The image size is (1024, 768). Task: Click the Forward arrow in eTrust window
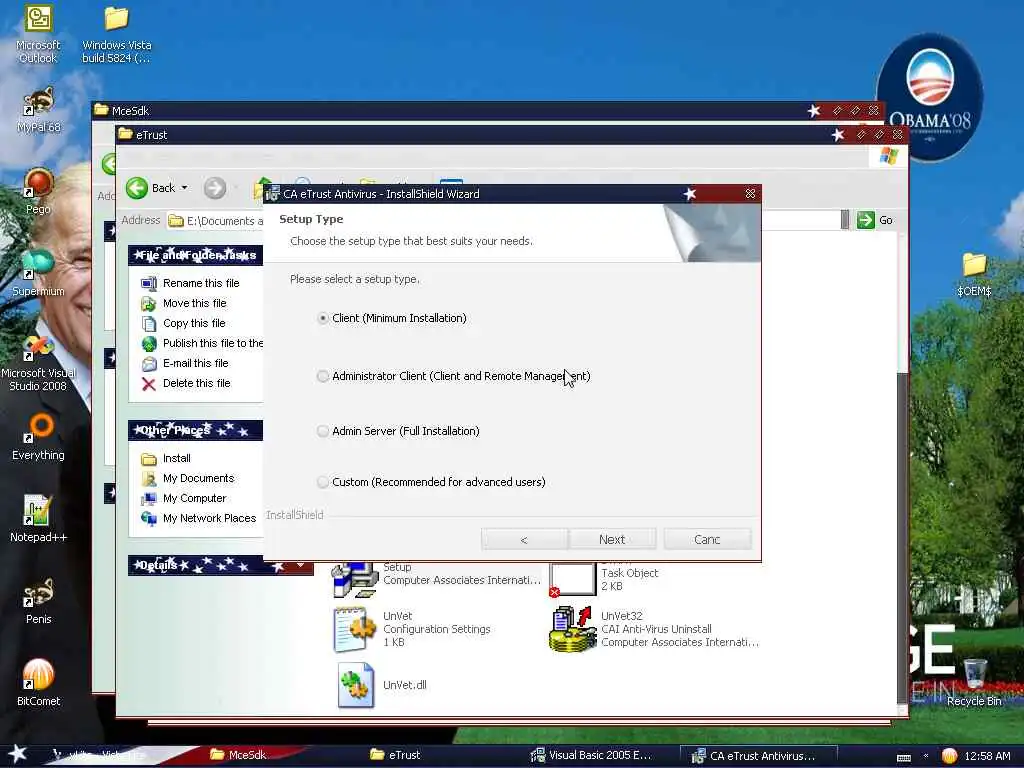pyautogui.click(x=214, y=188)
